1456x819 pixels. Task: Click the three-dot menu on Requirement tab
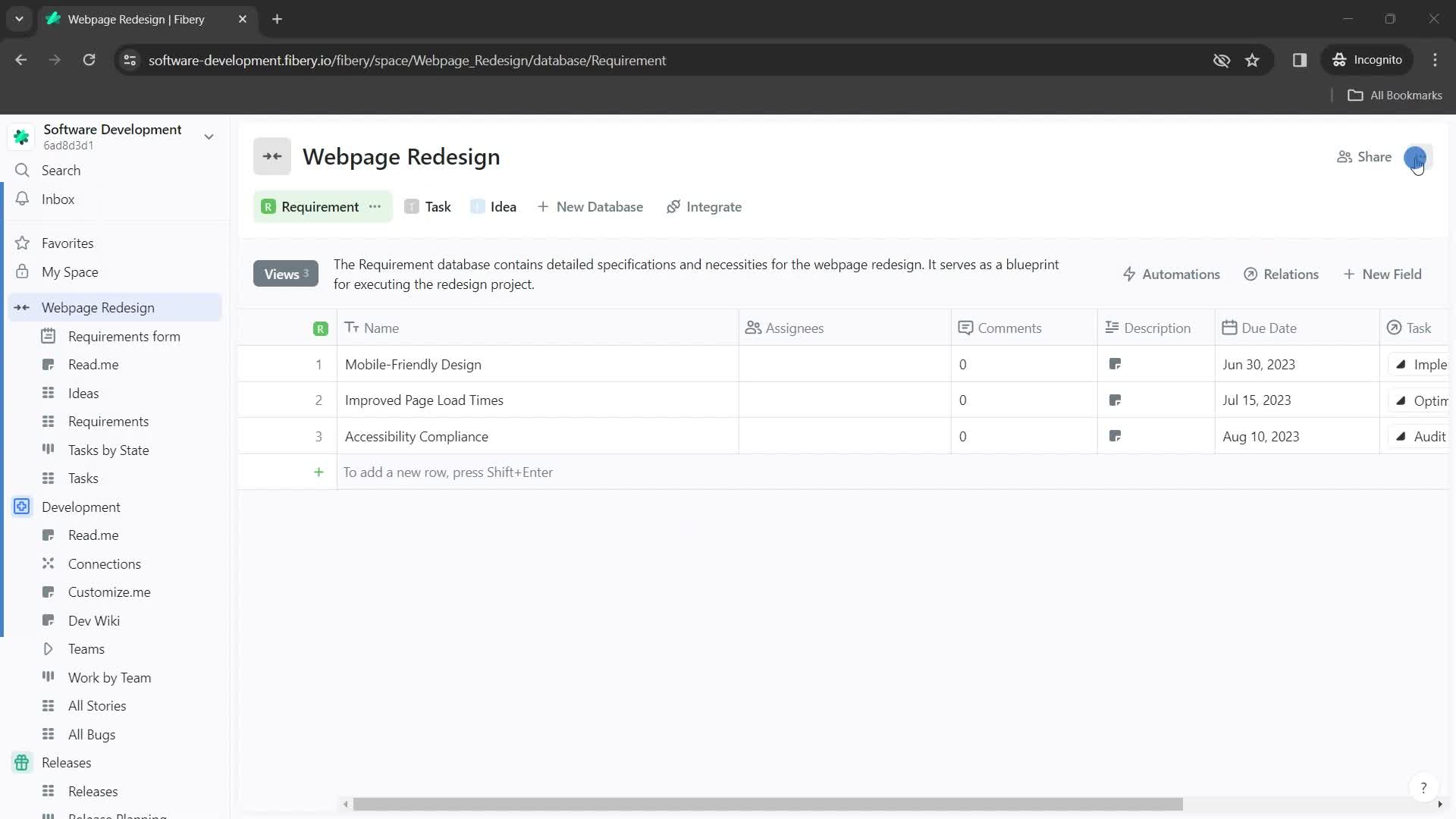376,207
